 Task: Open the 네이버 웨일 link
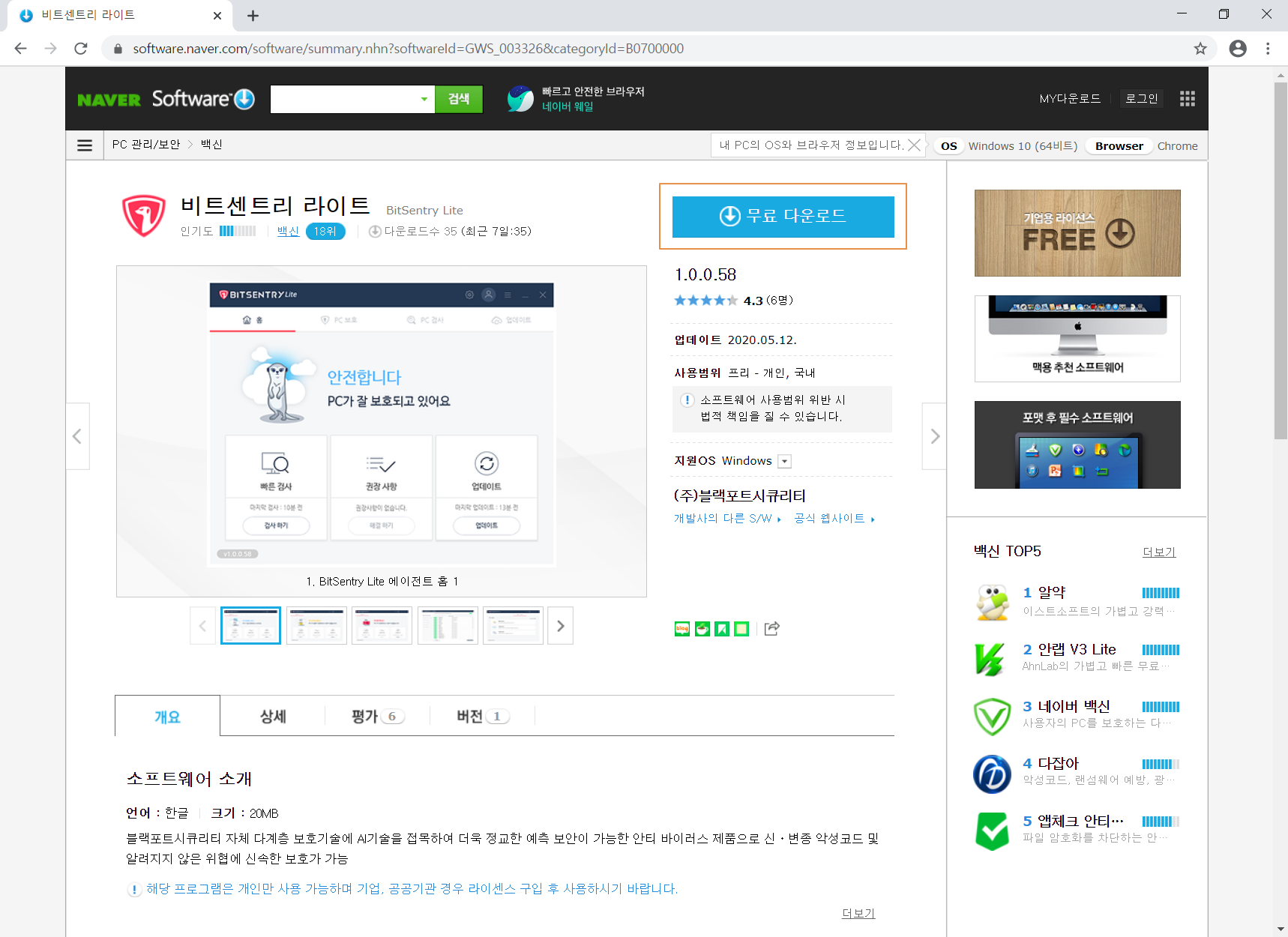click(x=568, y=106)
